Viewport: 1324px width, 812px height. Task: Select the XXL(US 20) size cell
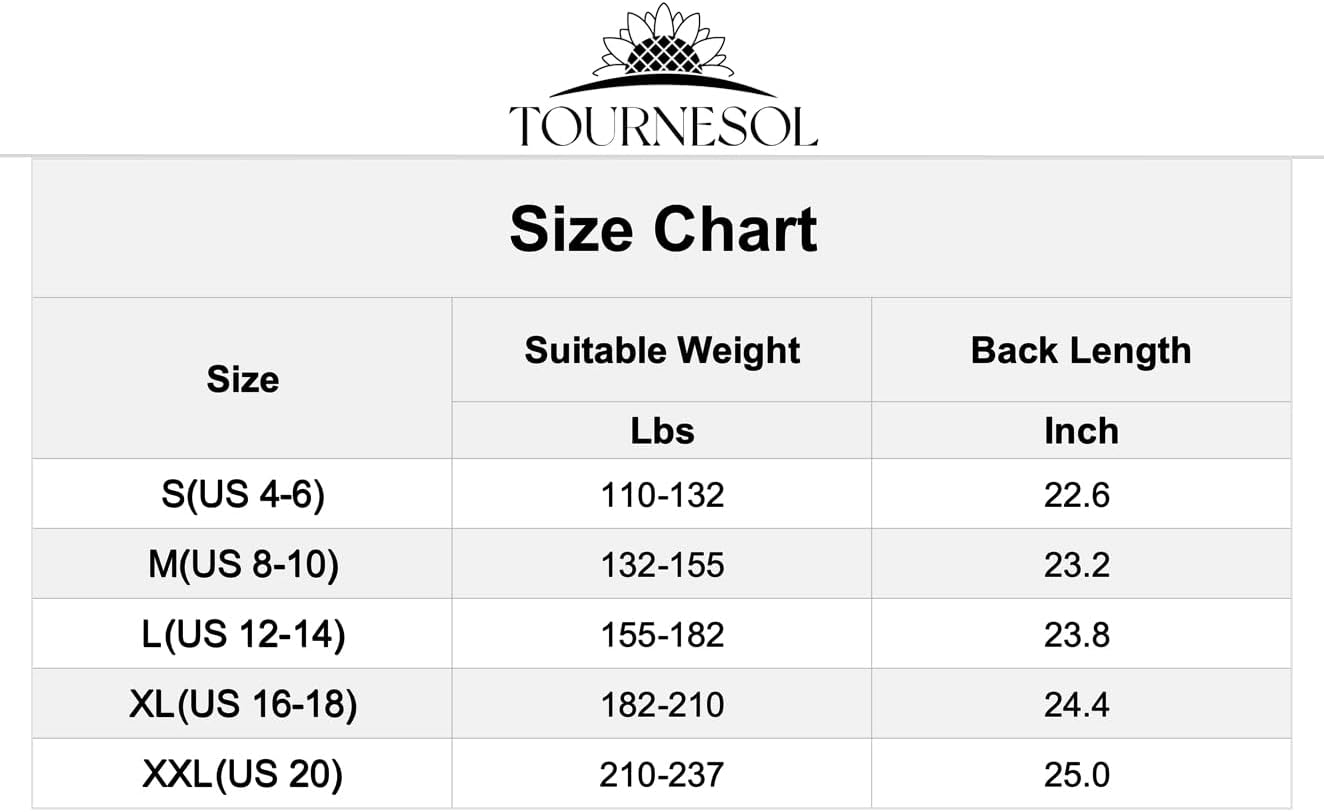coord(243,774)
